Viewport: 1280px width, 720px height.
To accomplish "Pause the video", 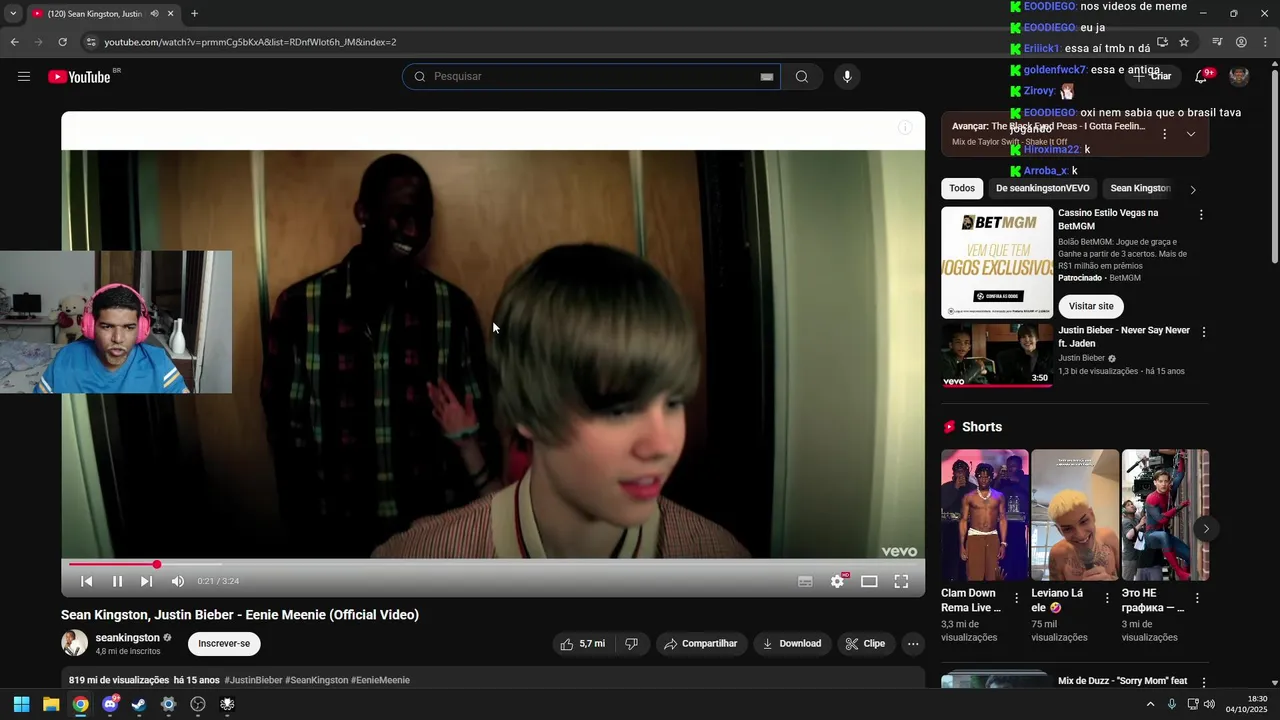I will pos(117,581).
